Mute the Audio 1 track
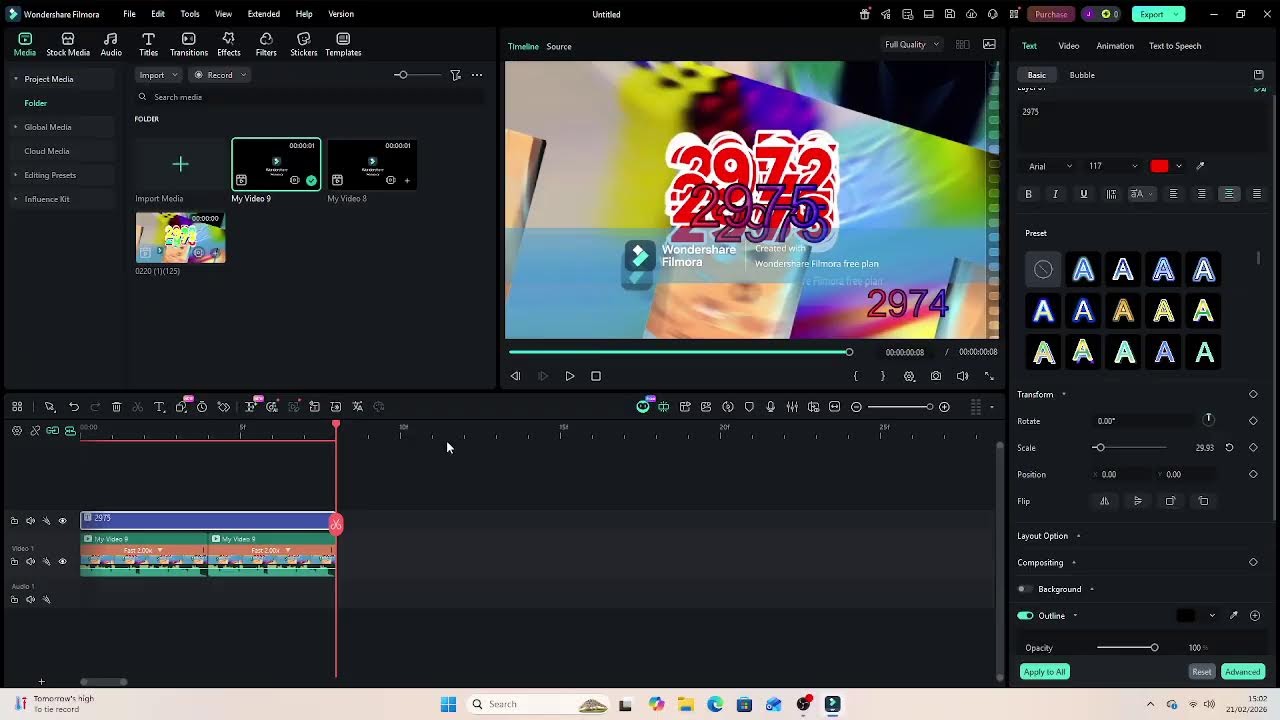Image resolution: width=1280 pixels, height=720 pixels. point(30,600)
